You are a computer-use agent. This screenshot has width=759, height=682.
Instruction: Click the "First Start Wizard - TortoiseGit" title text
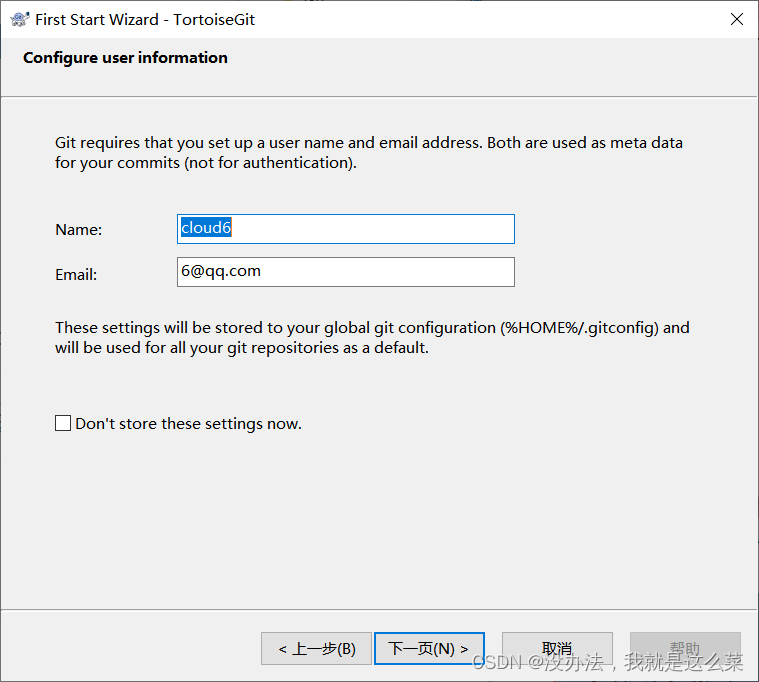[145, 19]
